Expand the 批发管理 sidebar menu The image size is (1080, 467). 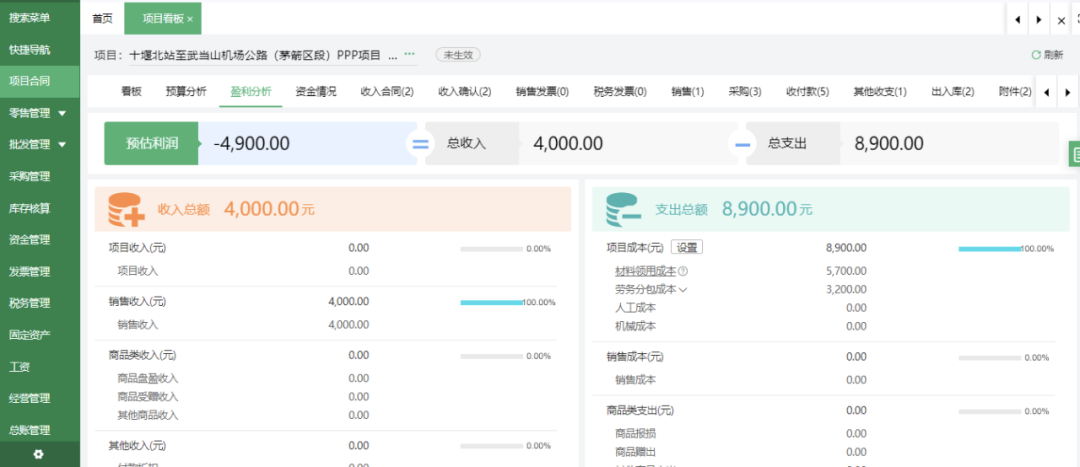pyautogui.click(x=63, y=145)
